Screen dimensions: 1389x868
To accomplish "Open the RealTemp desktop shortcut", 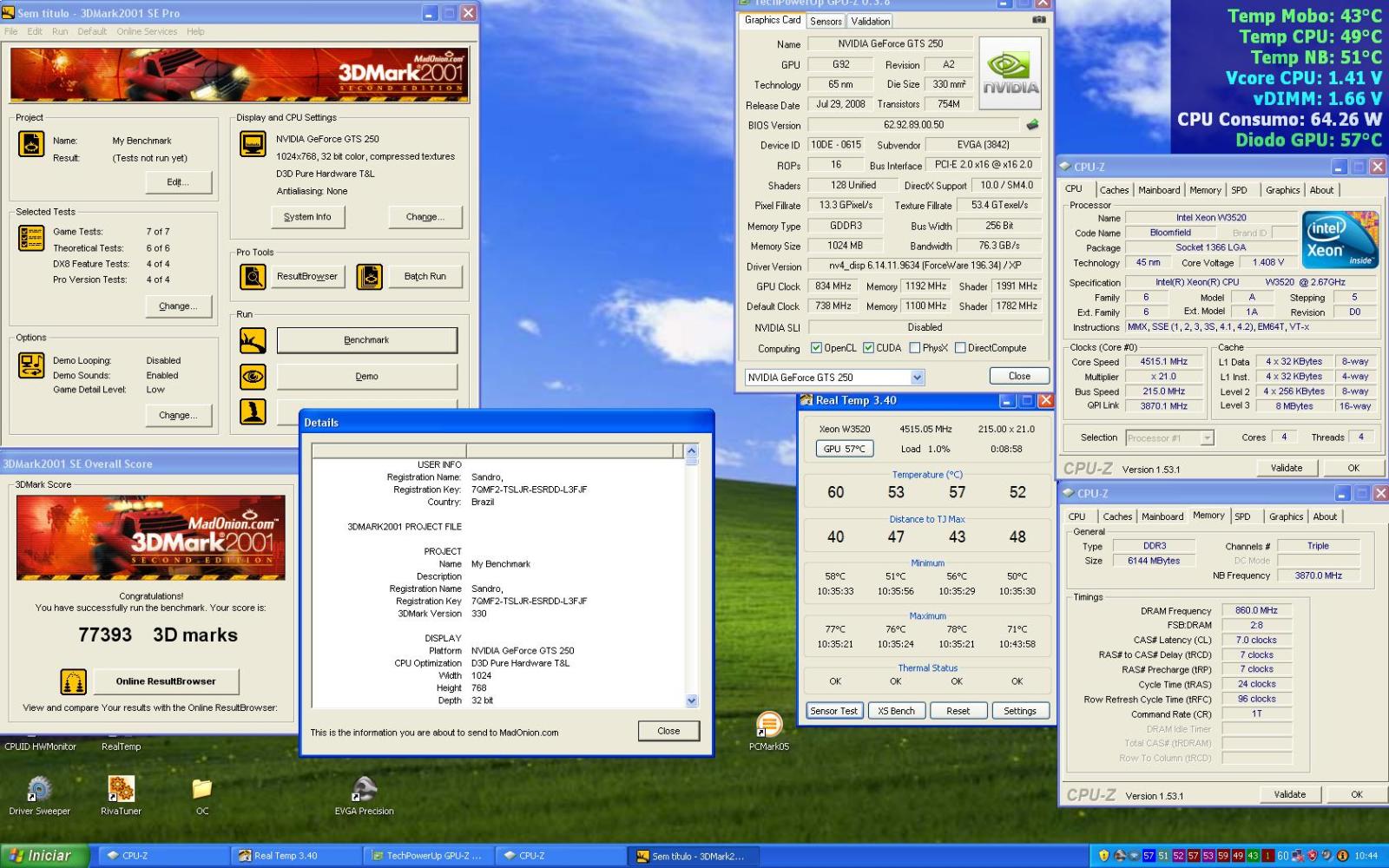I will [121, 746].
